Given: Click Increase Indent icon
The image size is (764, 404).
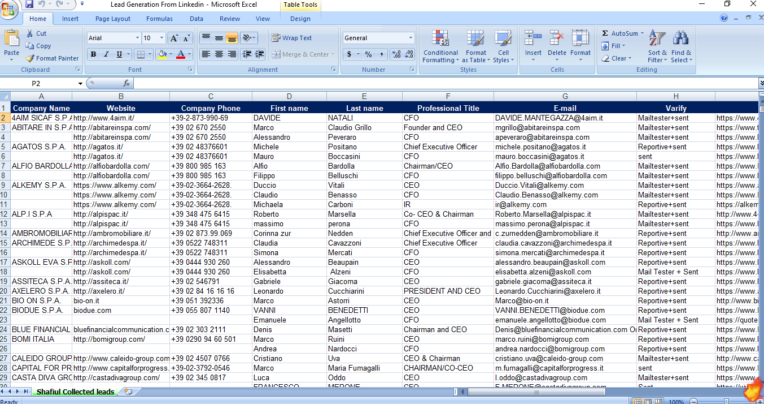Looking at the screenshot, I should pyautogui.click(x=260, y=55).
